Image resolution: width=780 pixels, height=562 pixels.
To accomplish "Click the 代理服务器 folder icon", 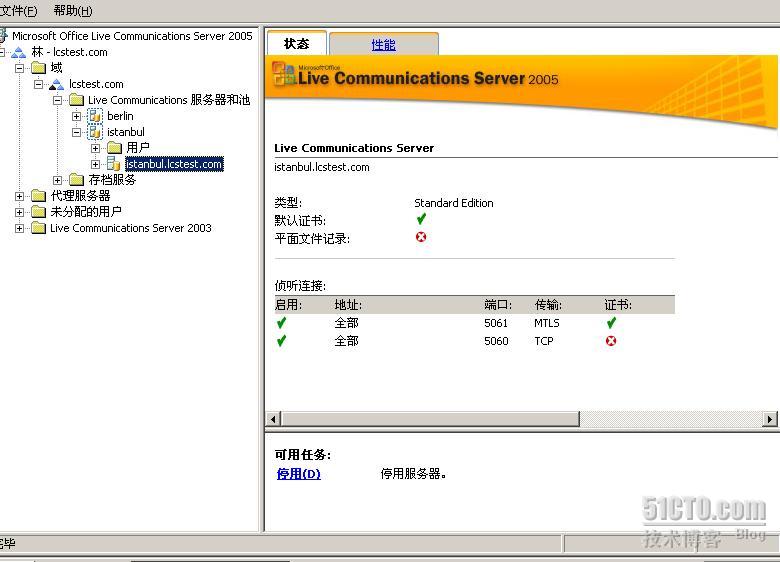I will 38,196.
